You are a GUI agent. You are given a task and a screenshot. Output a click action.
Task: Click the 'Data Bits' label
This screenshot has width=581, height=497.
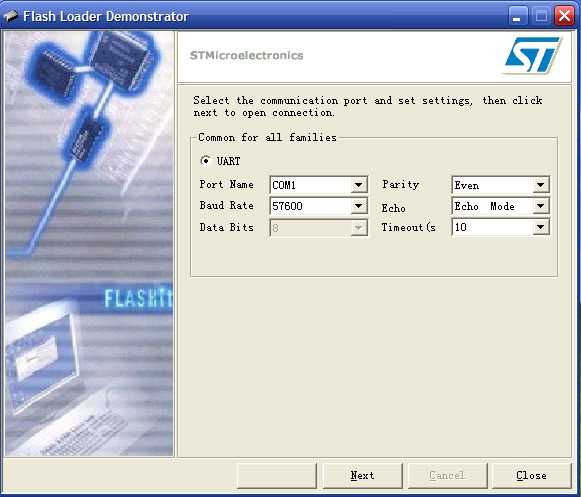point(226,227)
